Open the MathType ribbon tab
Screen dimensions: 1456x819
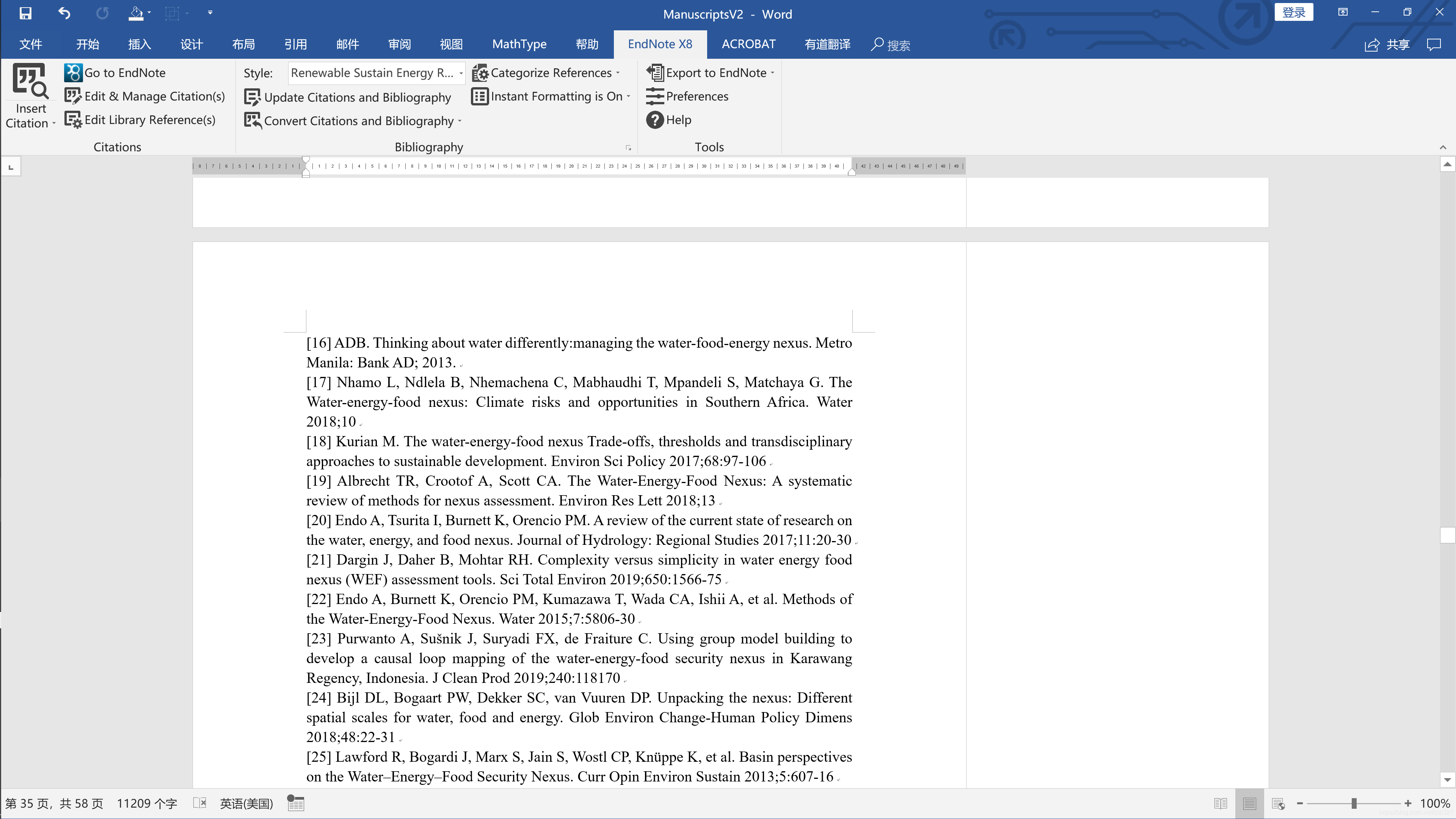[x=519, y=44]
